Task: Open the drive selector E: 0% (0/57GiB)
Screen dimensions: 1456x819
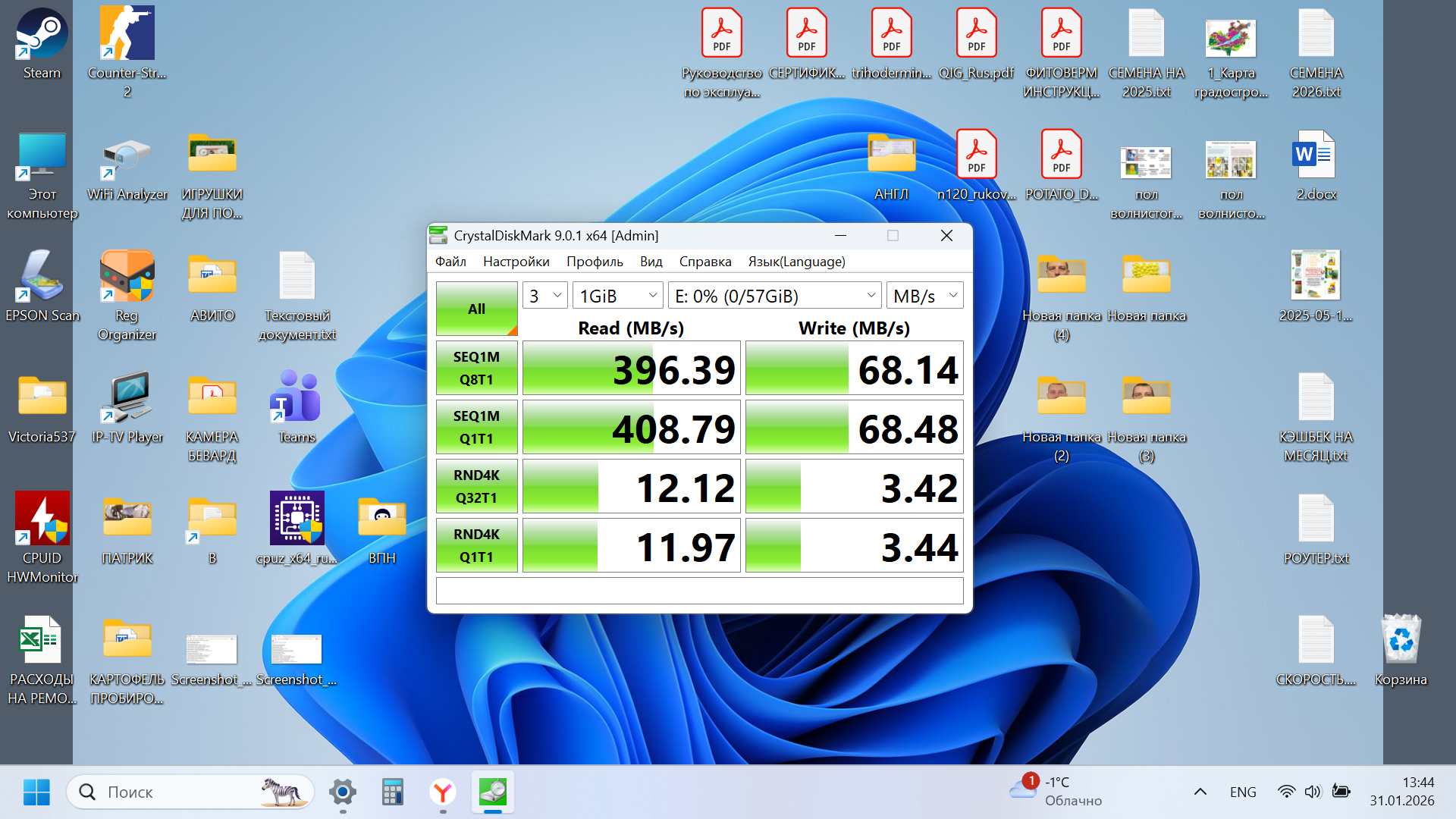Action: (x=775, y=296)
